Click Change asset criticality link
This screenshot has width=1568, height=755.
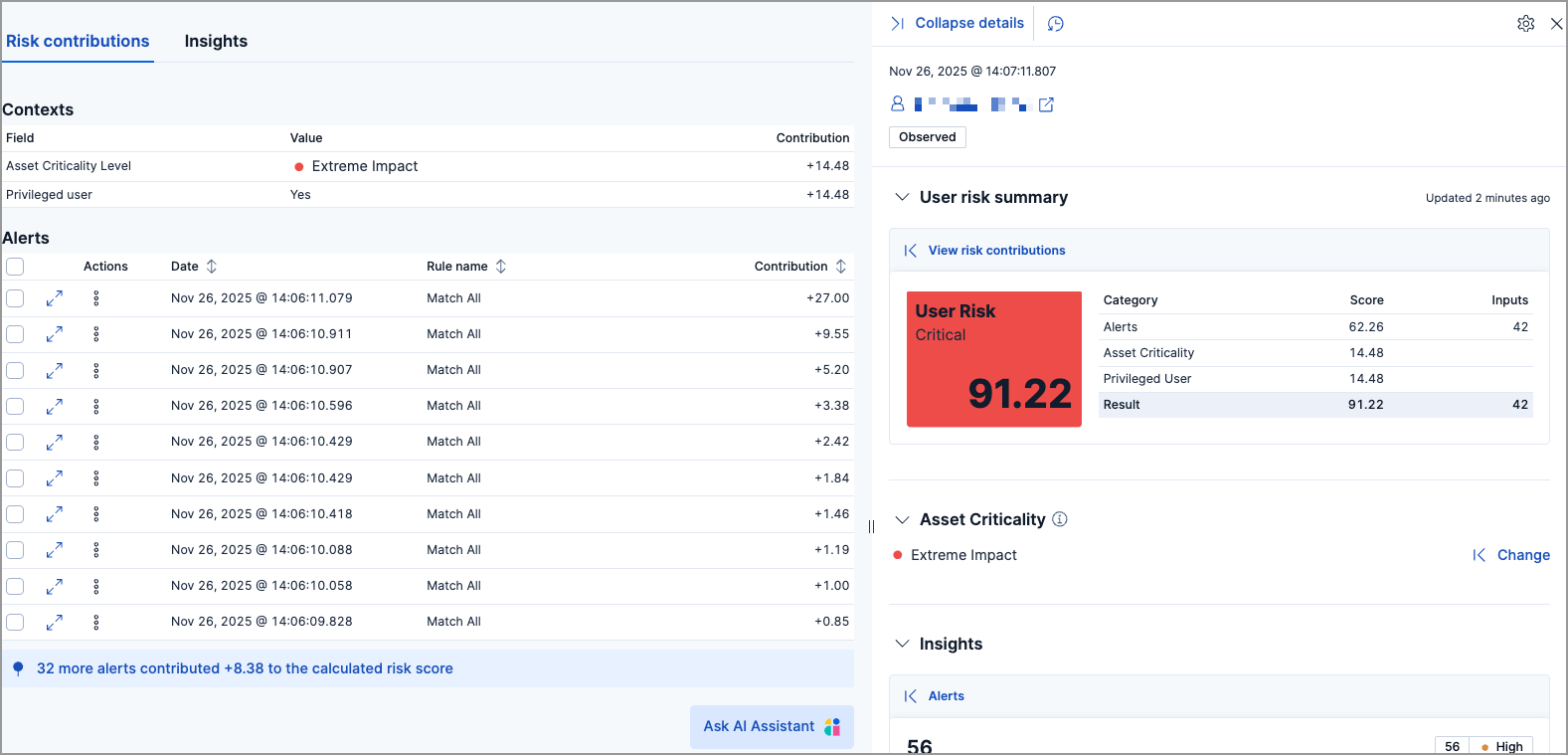point(1522,555)
